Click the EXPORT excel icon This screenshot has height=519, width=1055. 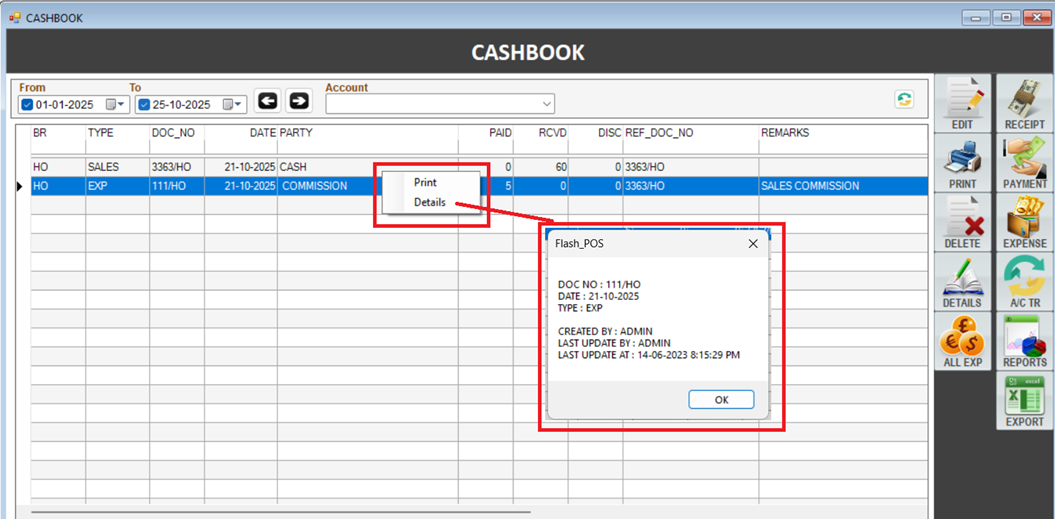coord(1025,401)
